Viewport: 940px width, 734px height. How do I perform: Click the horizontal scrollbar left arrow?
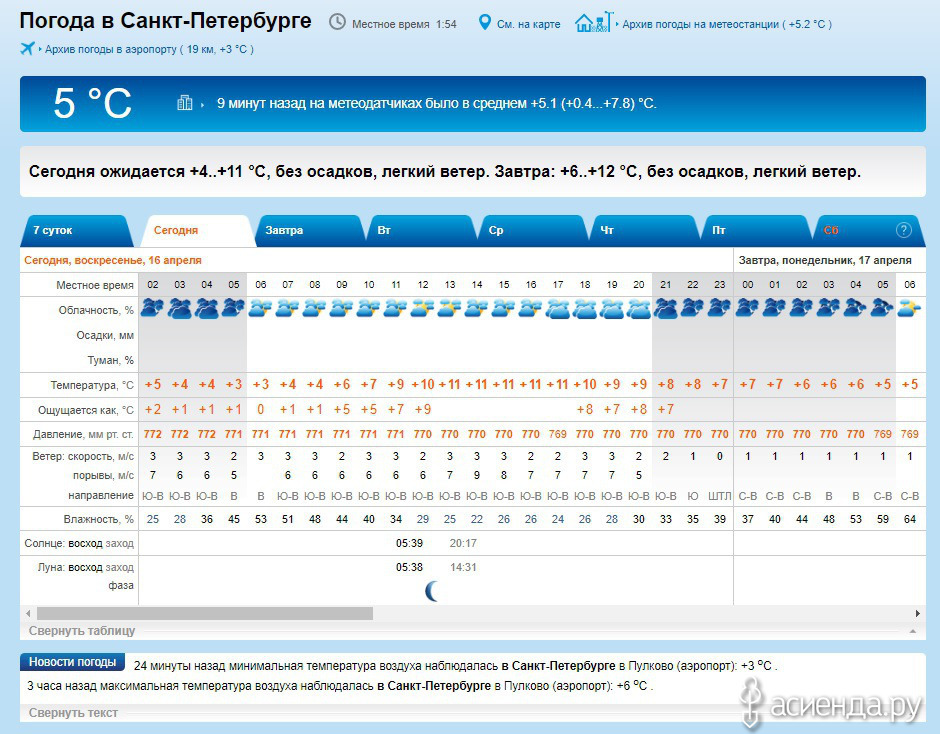tap(28, 613)
